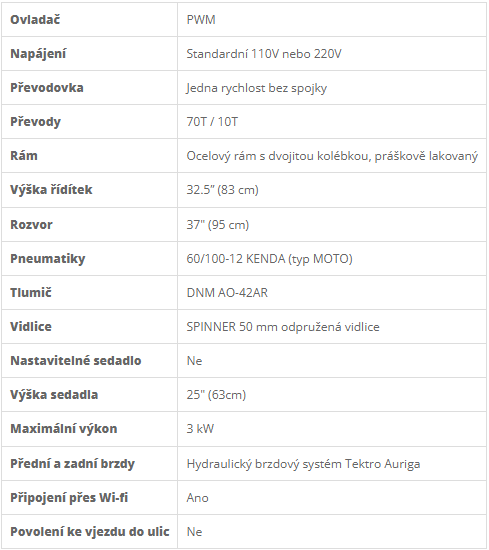Click the Povolení ke vjezdu do ulic label
The width and height of the screenshot is (489, 550).
tap(90, 532)
